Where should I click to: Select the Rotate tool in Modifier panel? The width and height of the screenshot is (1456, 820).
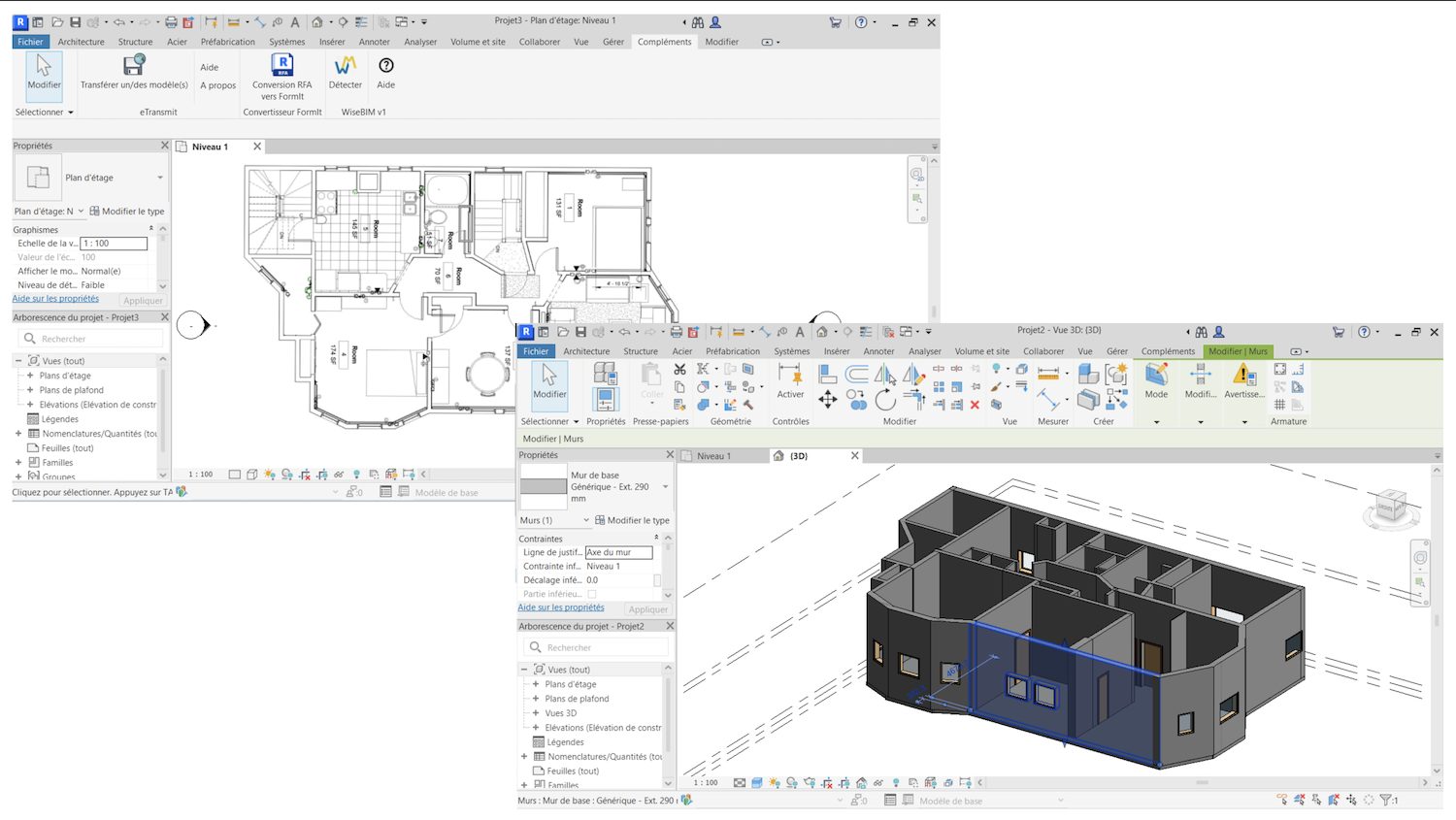pos(885,401)
